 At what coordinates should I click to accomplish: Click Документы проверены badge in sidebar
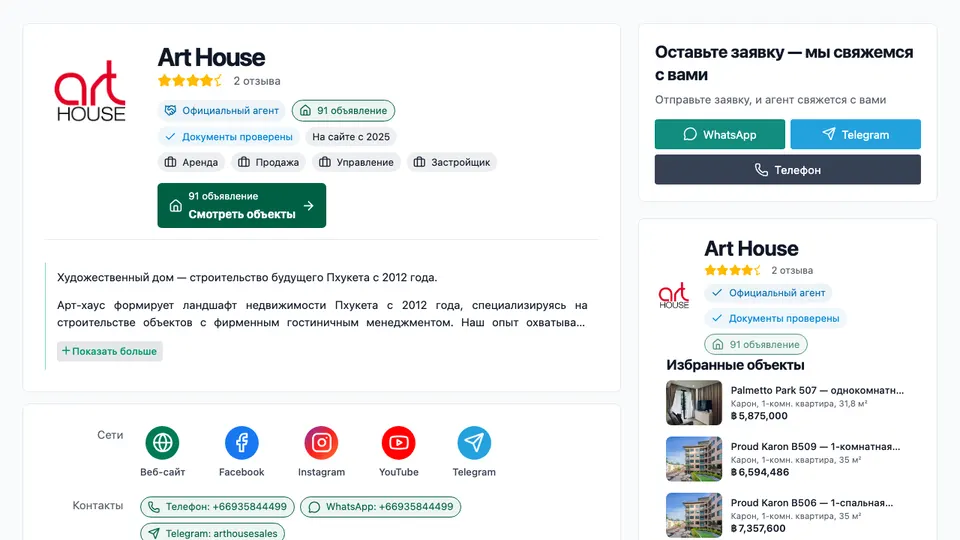(775, 318)
